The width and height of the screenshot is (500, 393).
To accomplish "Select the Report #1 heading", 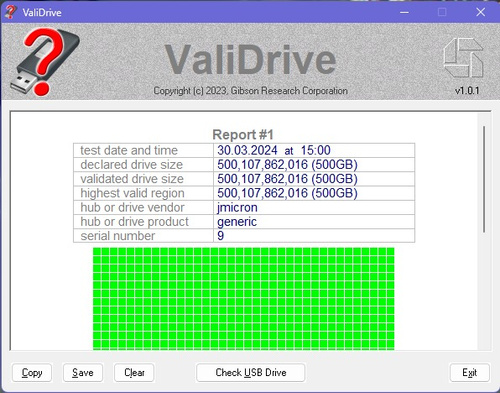I will click(x=243, y=135).
